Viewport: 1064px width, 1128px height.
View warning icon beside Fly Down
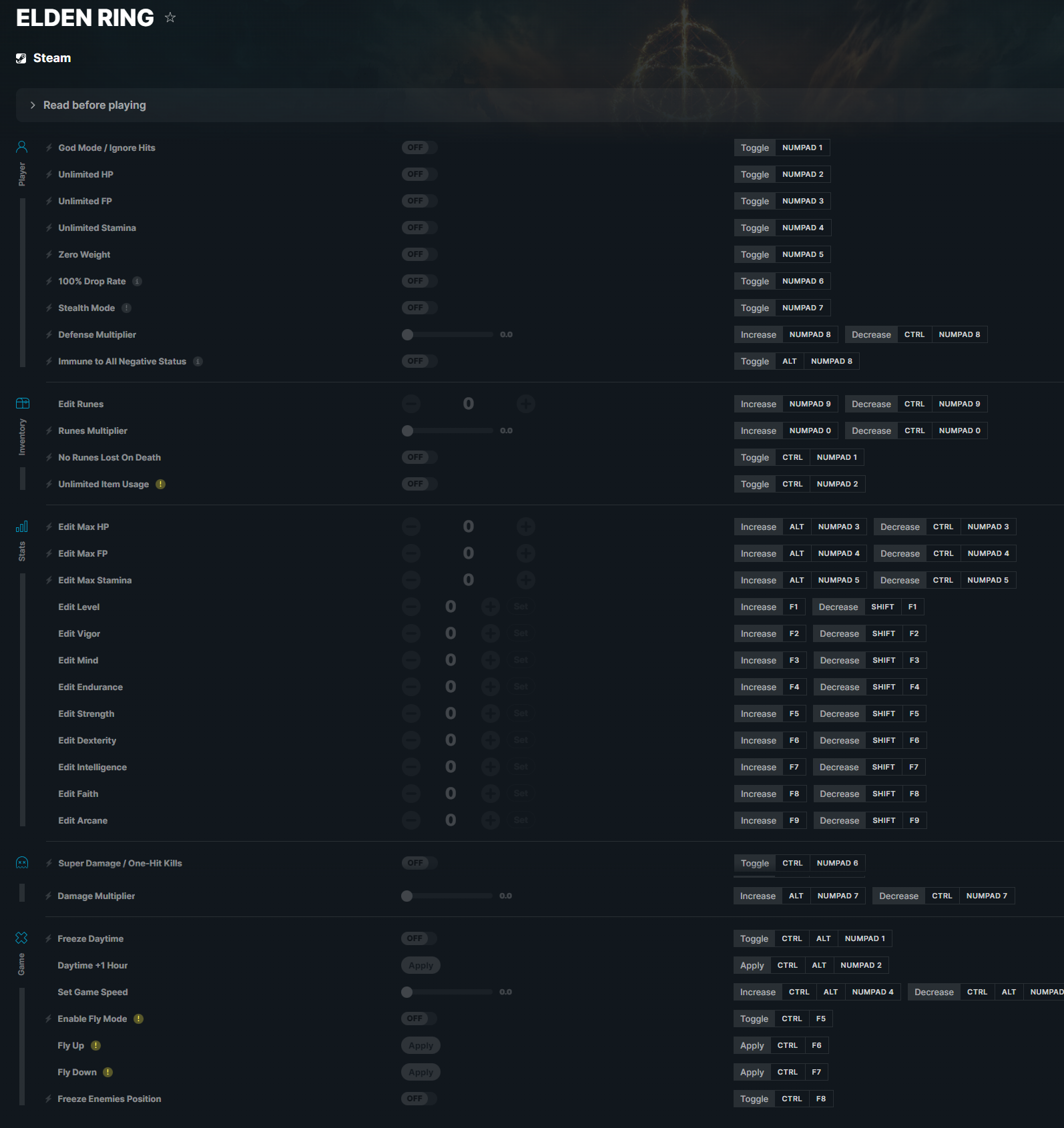coord(107,1072)
